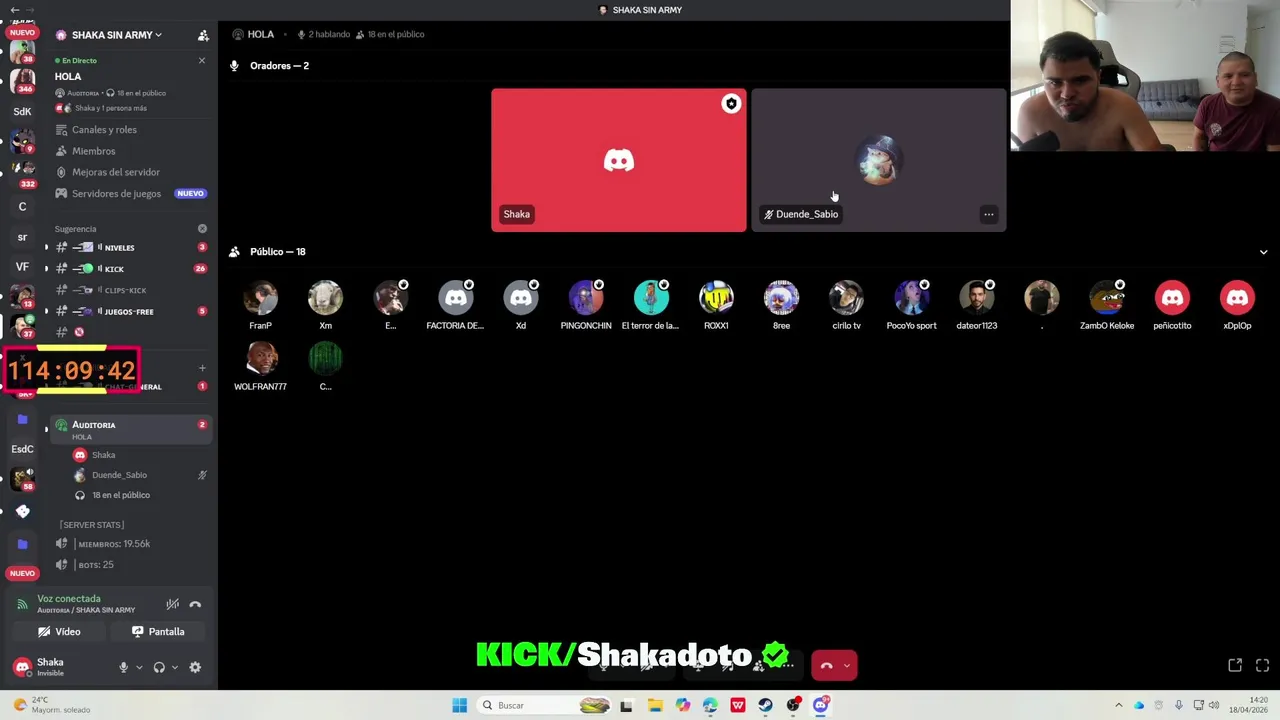Open headphone options arrow next to headset

pos(174,667)
